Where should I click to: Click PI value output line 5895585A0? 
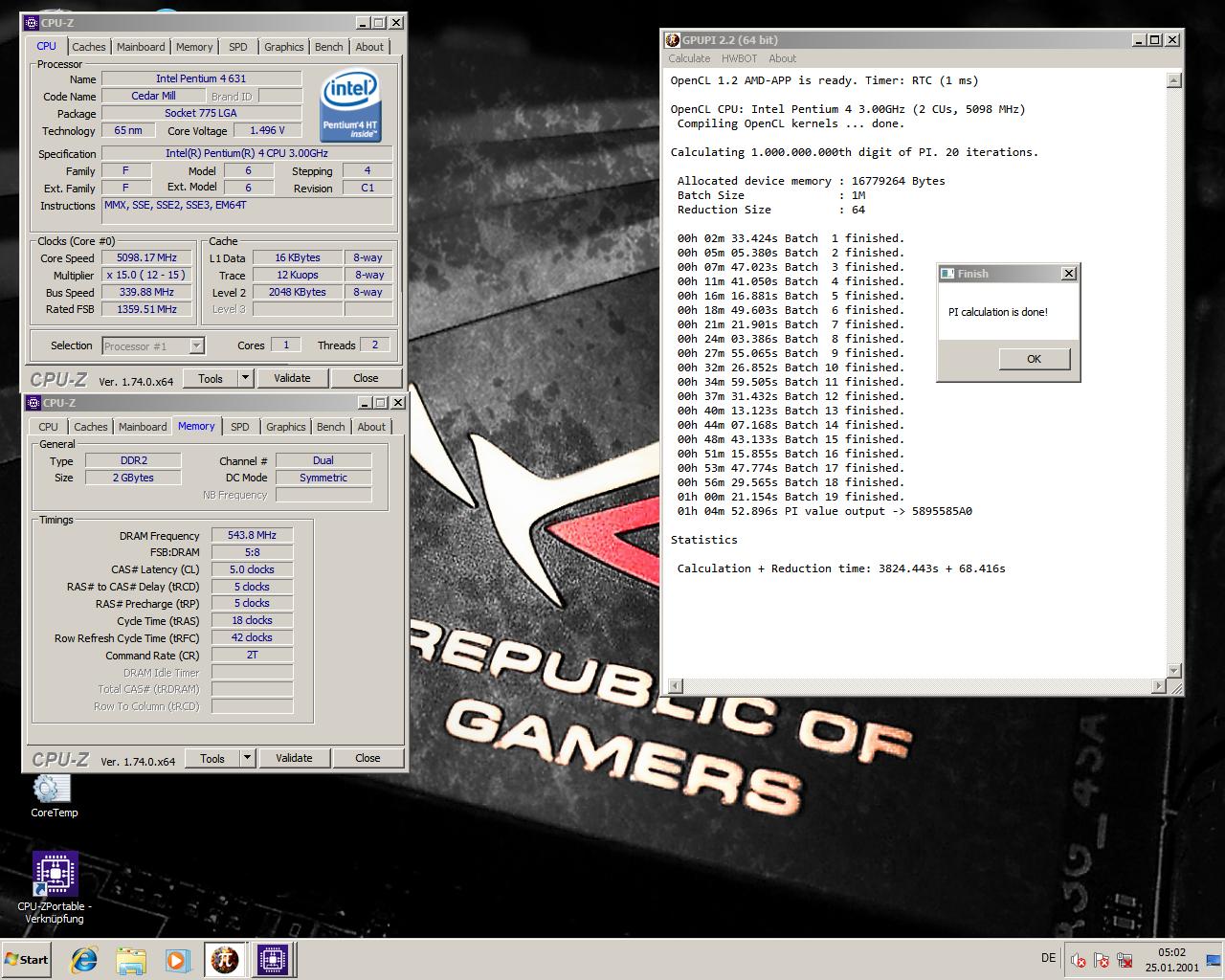(825, 511)
